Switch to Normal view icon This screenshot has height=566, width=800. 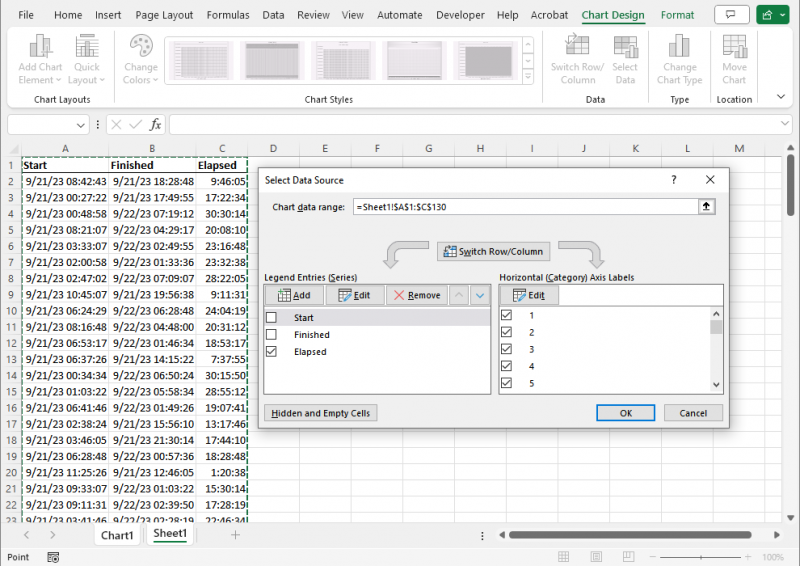pos(564,557)
